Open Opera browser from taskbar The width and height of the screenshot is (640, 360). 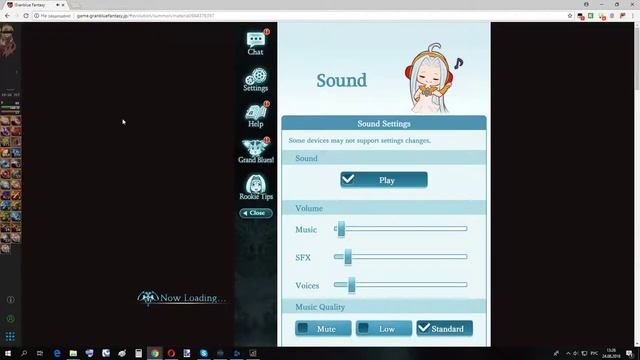(171, 353)
